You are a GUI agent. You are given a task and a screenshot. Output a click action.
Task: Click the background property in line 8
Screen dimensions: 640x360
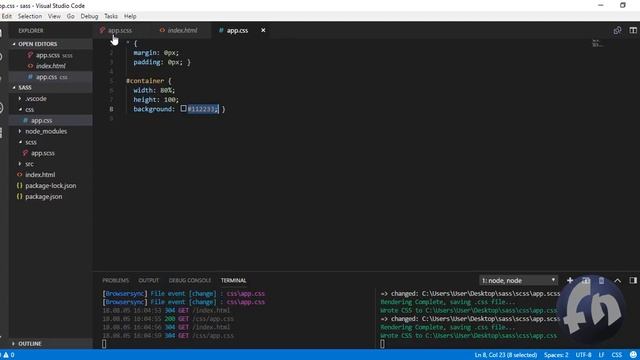coord(154,109)
